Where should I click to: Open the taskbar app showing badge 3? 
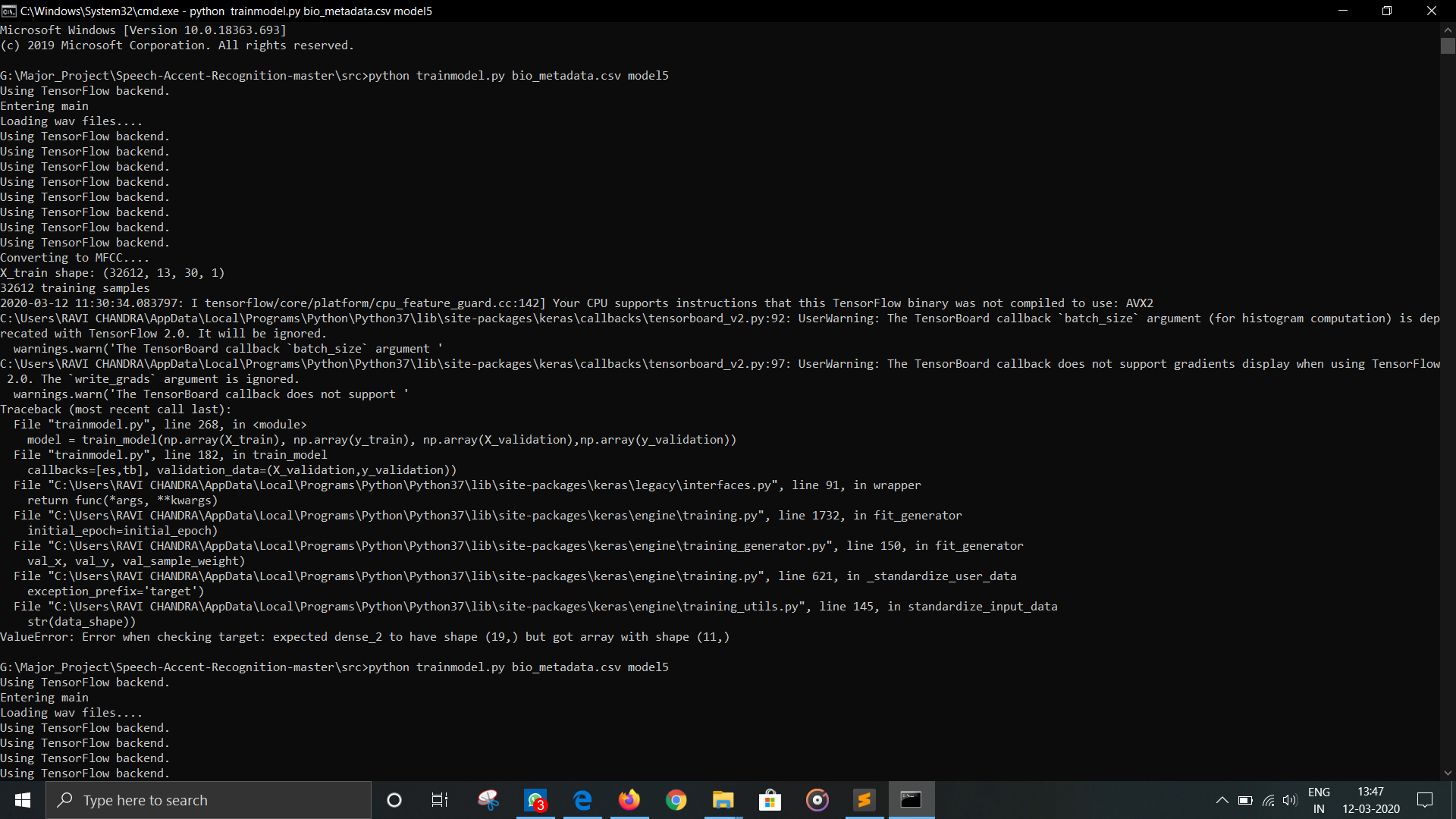click(535, 800)
